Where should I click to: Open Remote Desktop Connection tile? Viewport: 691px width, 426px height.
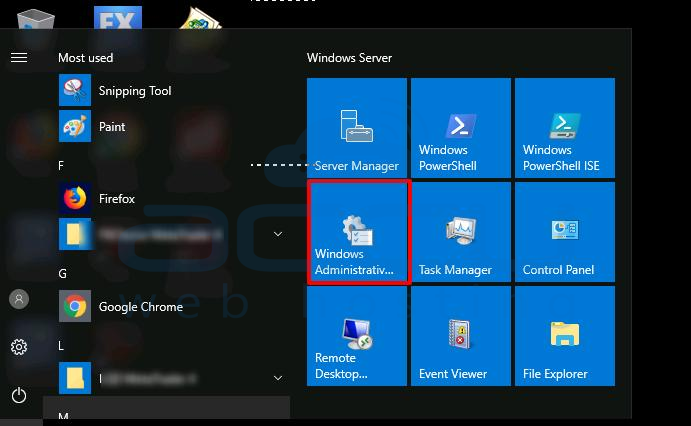click(357, 336)
